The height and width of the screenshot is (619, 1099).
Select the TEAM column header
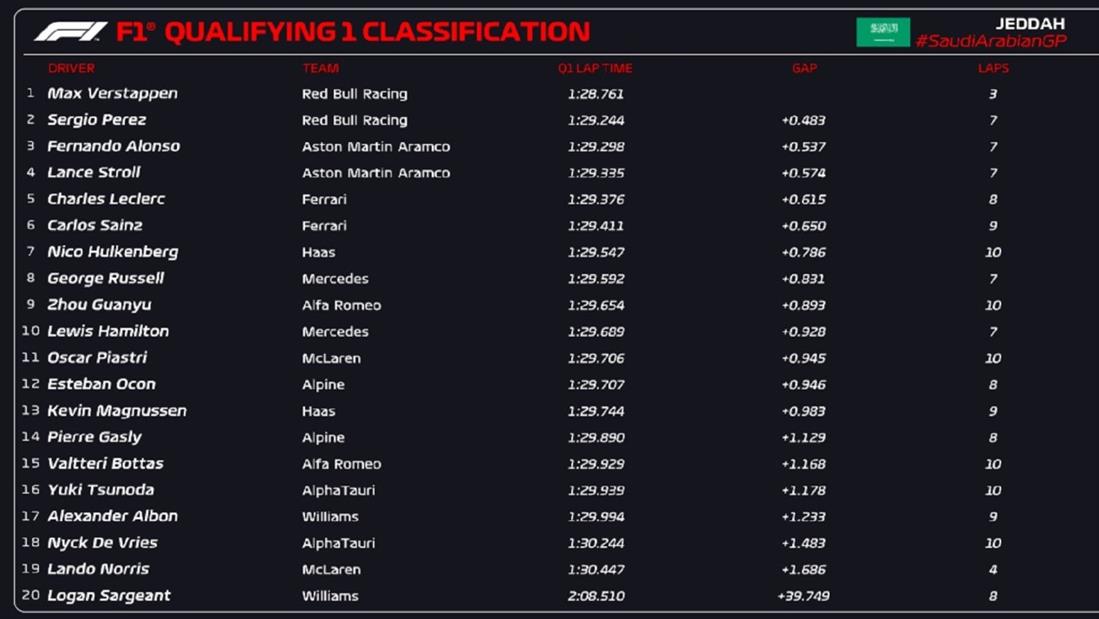click(320, 68)
